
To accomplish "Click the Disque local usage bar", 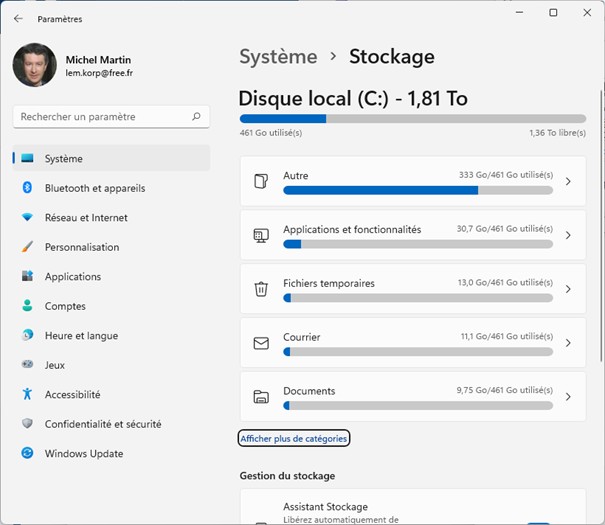I will click(x=412, y=119).
